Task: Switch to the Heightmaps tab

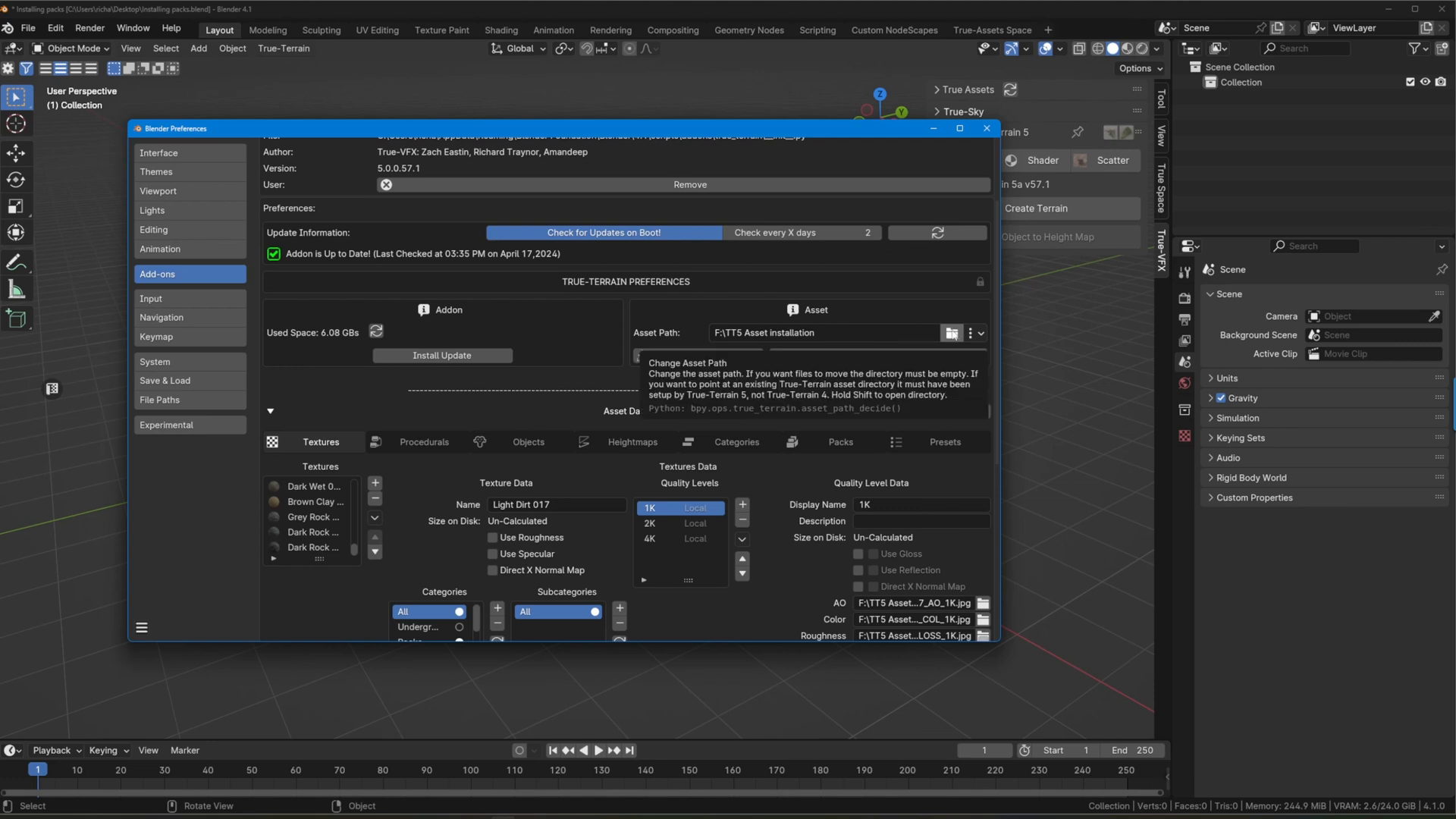Action: coord(632,442)
